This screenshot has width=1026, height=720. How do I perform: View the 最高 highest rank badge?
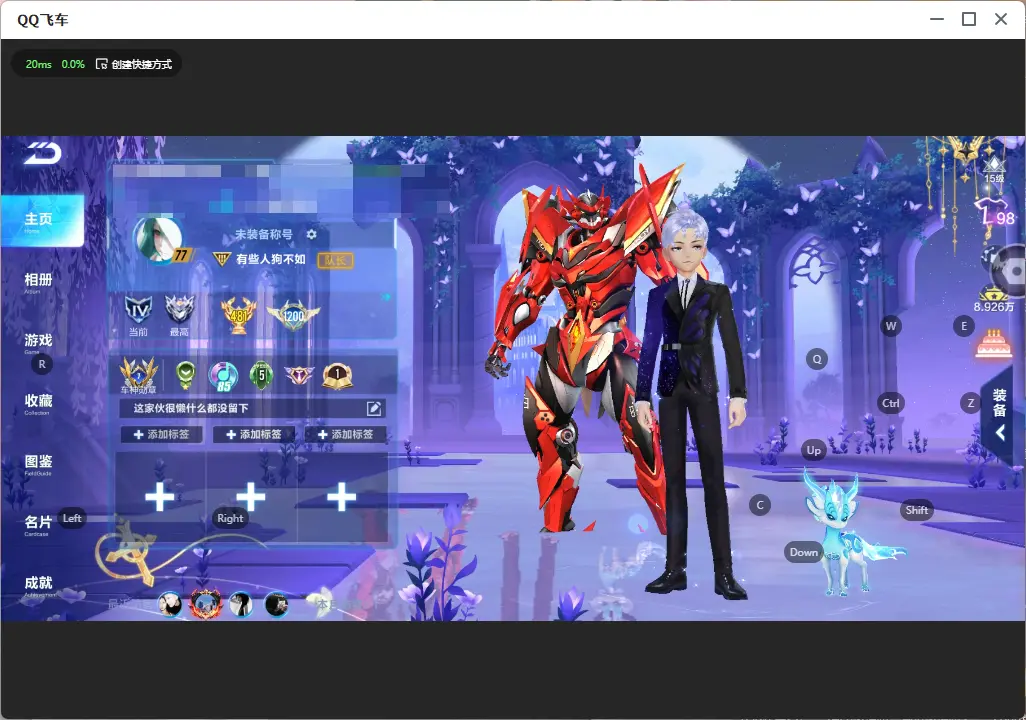click(x=179, y=314)
